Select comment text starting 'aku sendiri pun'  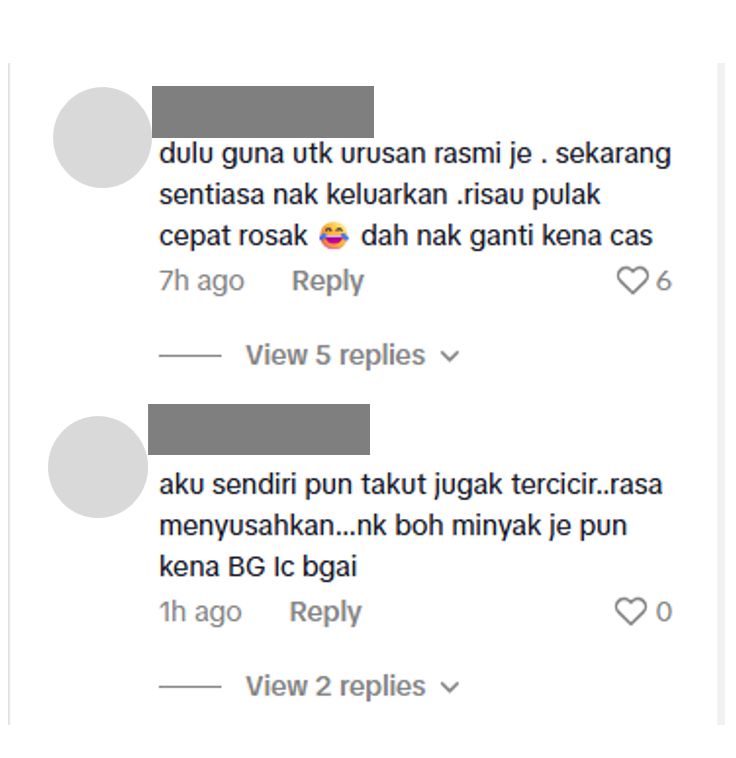[x=411, y=525]
